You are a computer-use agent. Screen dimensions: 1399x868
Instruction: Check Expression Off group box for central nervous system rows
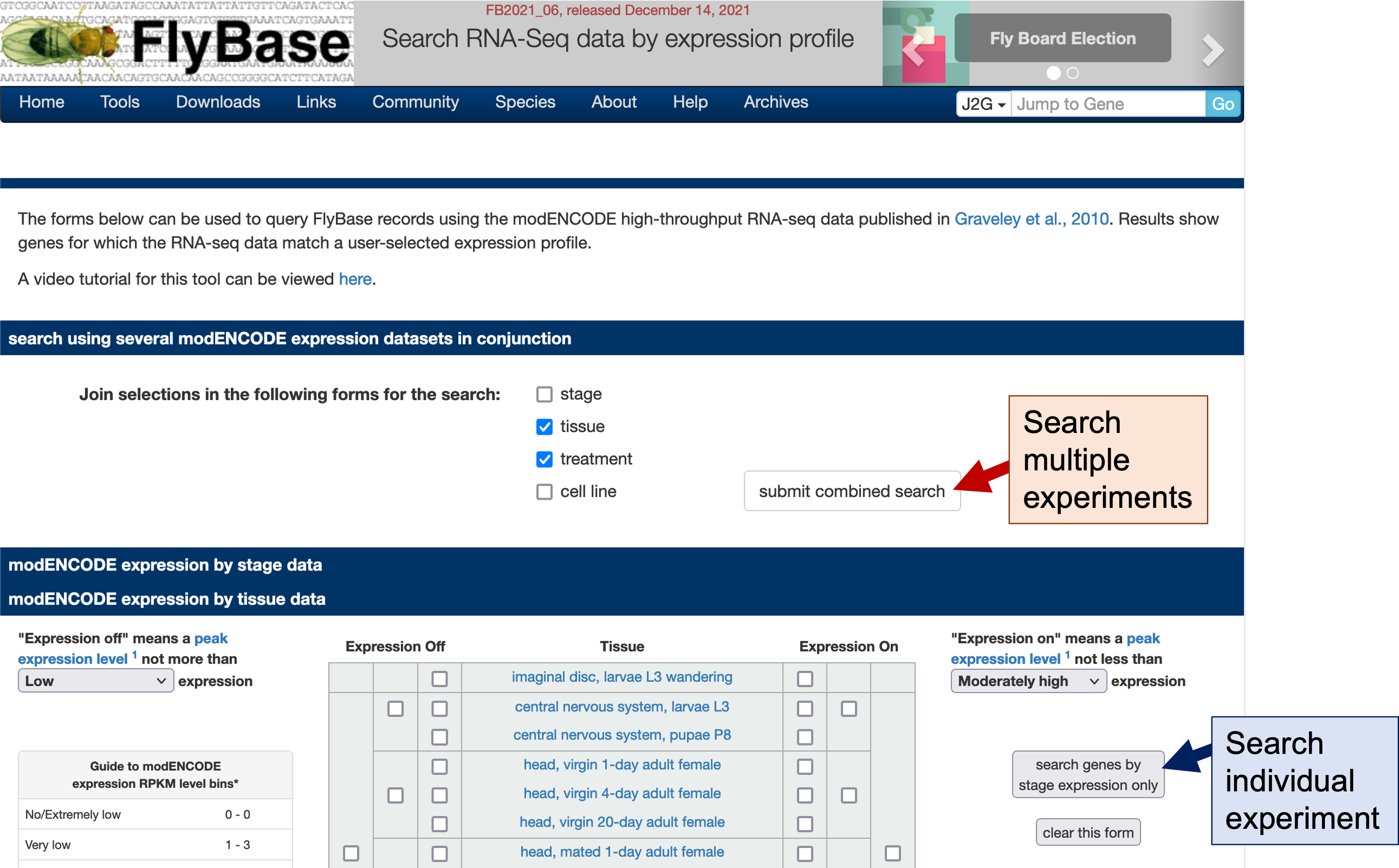[x=395, y=708]
